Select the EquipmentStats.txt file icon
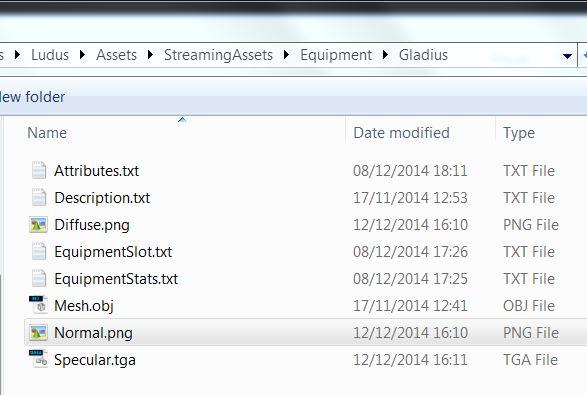 coord(39,278)
